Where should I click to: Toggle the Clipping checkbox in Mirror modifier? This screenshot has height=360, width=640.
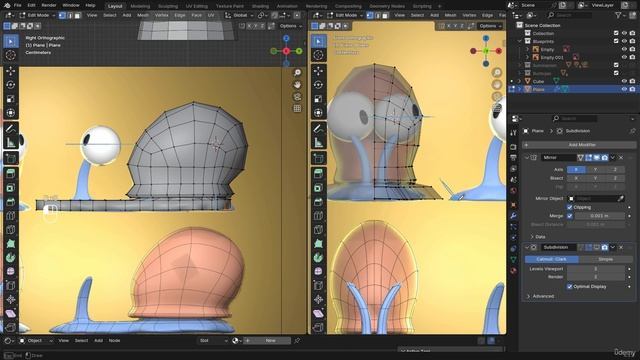click(x=570, y=207)
